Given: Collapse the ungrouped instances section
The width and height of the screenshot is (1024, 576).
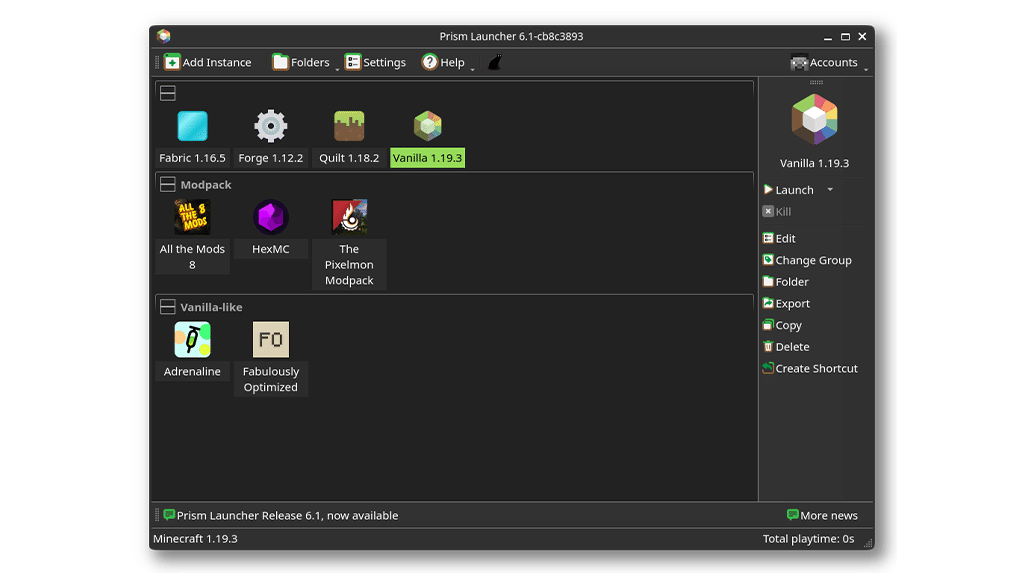Looking at the screenshot, I should [x=168, y=93].
